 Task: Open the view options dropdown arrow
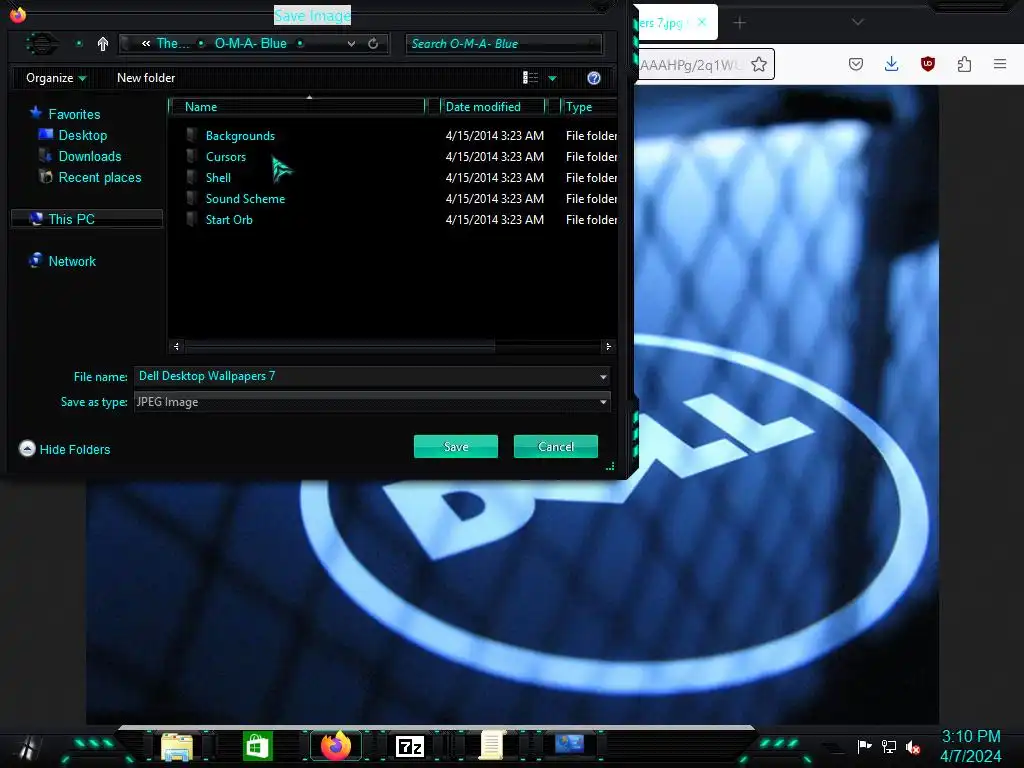pos(552,78)
